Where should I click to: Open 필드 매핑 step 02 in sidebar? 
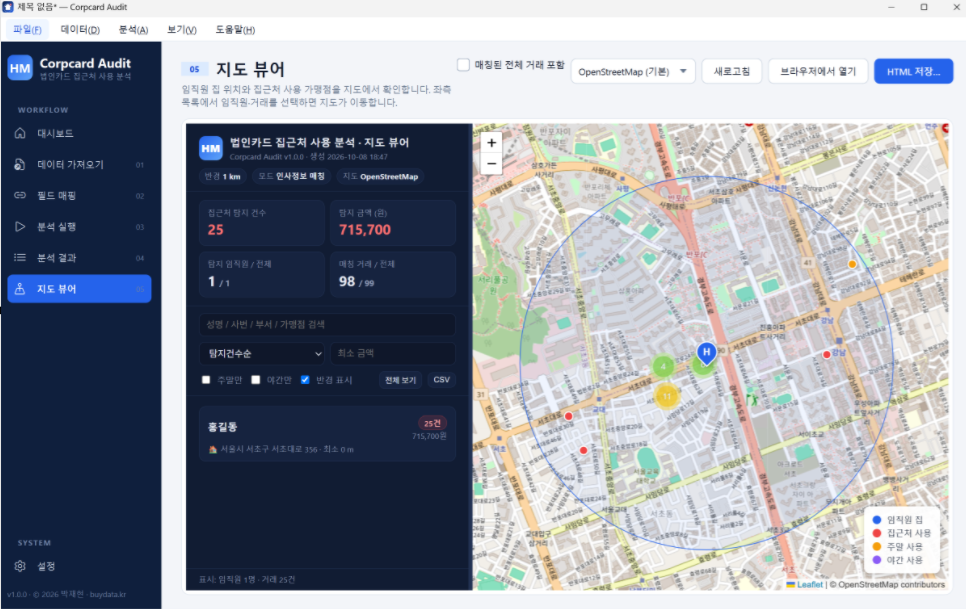click(x=79, y=195)
